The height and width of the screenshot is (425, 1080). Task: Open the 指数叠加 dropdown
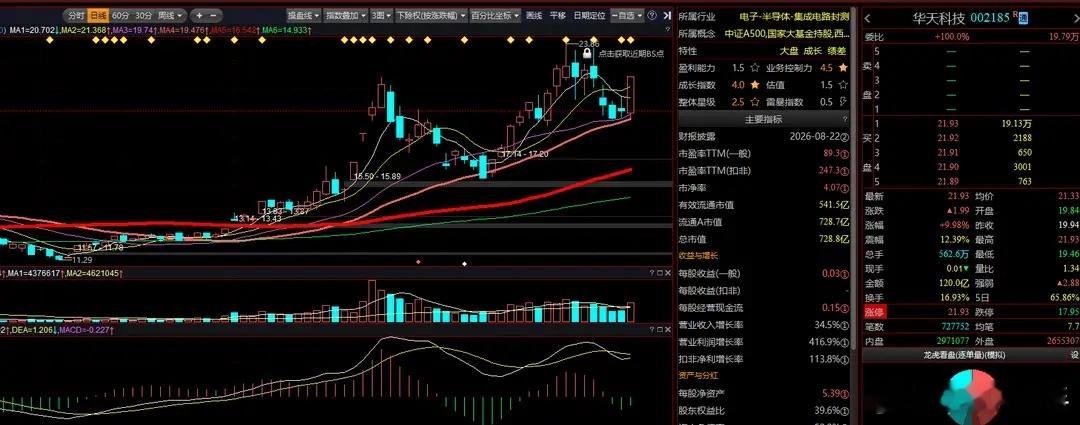(346, 15)
